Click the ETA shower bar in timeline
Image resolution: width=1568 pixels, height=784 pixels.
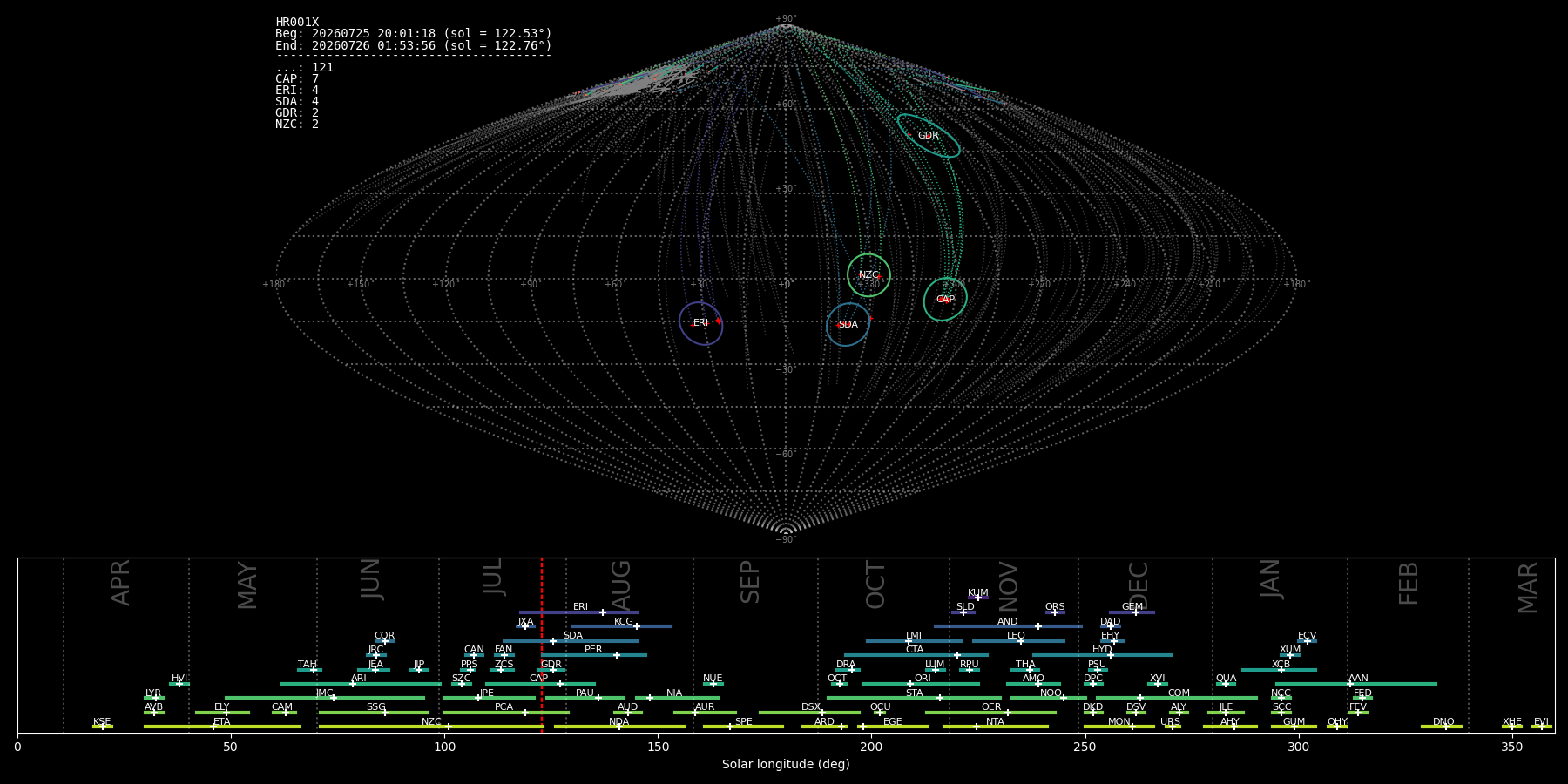[x=222, y=727]
